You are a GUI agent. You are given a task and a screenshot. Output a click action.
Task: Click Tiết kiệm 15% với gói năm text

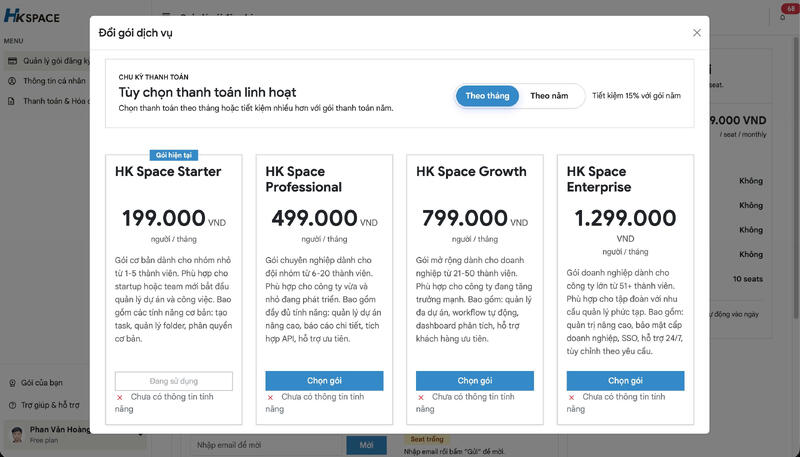click(x=636, y=96)
